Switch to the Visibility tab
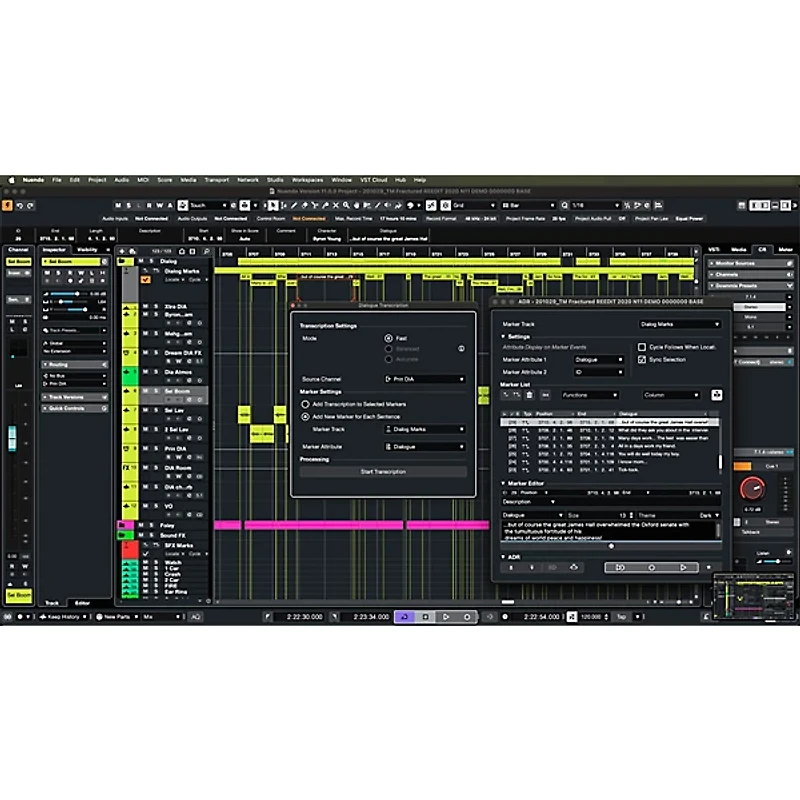Screen dimensions: 800x800 point(87,249)
